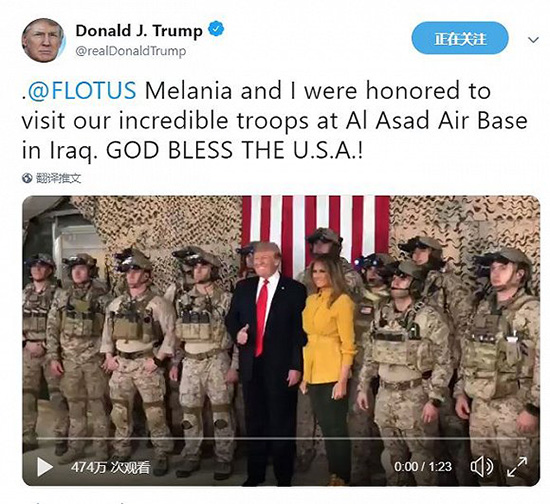The height and width of the screenshot is (504, 550).
Task: Click the blue verified badge
Action: point(216,29)
